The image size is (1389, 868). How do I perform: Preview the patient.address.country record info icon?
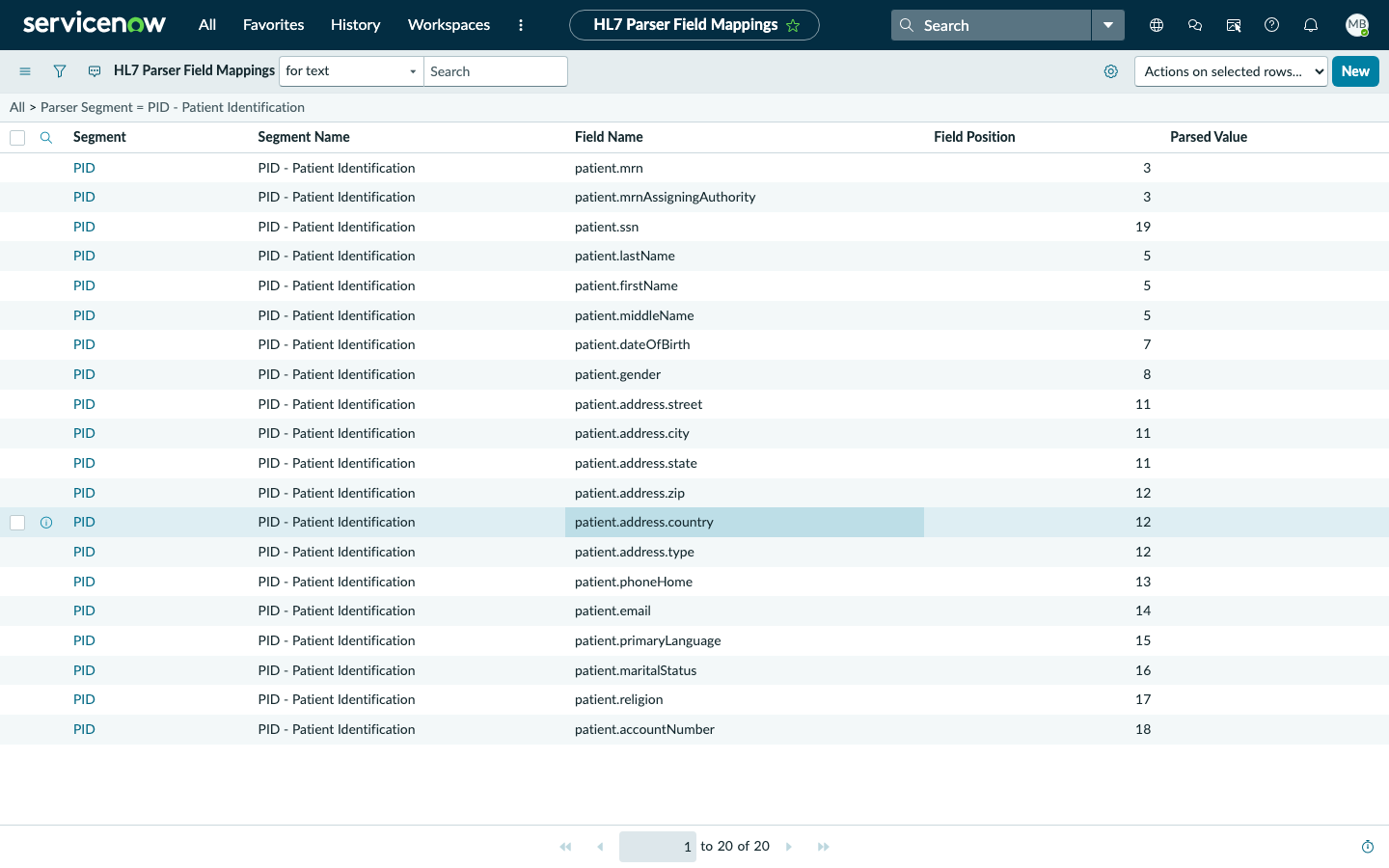tap(45, 523)
